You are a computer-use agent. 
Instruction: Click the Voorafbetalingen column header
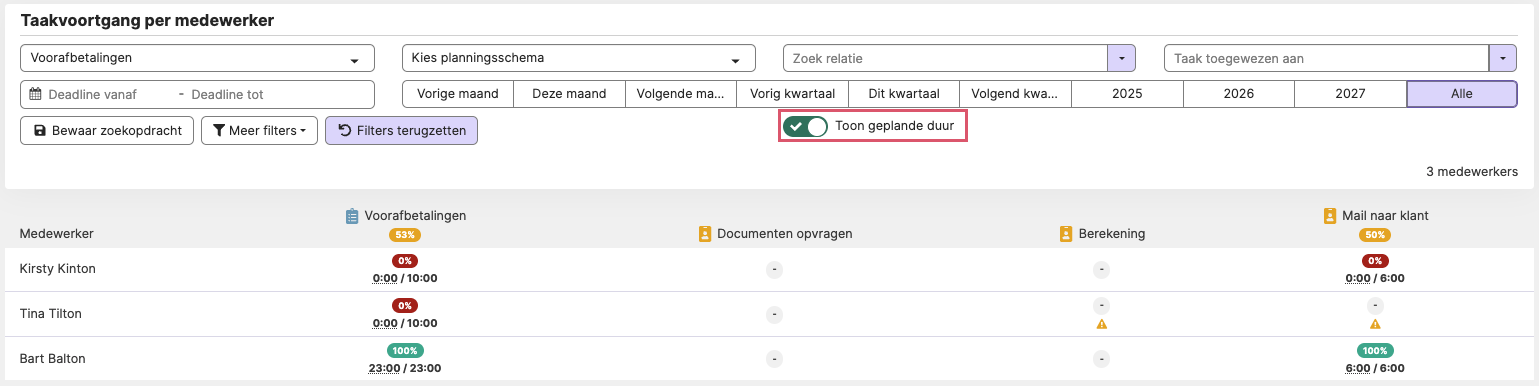(x=416, y=215)
